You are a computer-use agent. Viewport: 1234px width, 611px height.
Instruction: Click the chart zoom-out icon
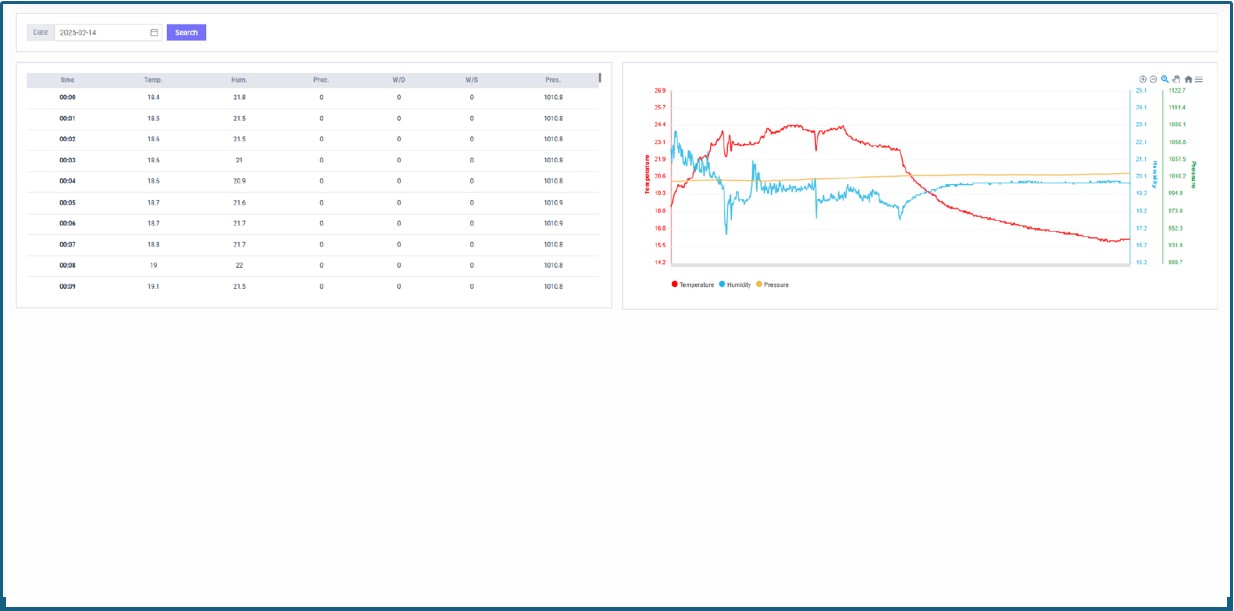[x=1153, y=79]
